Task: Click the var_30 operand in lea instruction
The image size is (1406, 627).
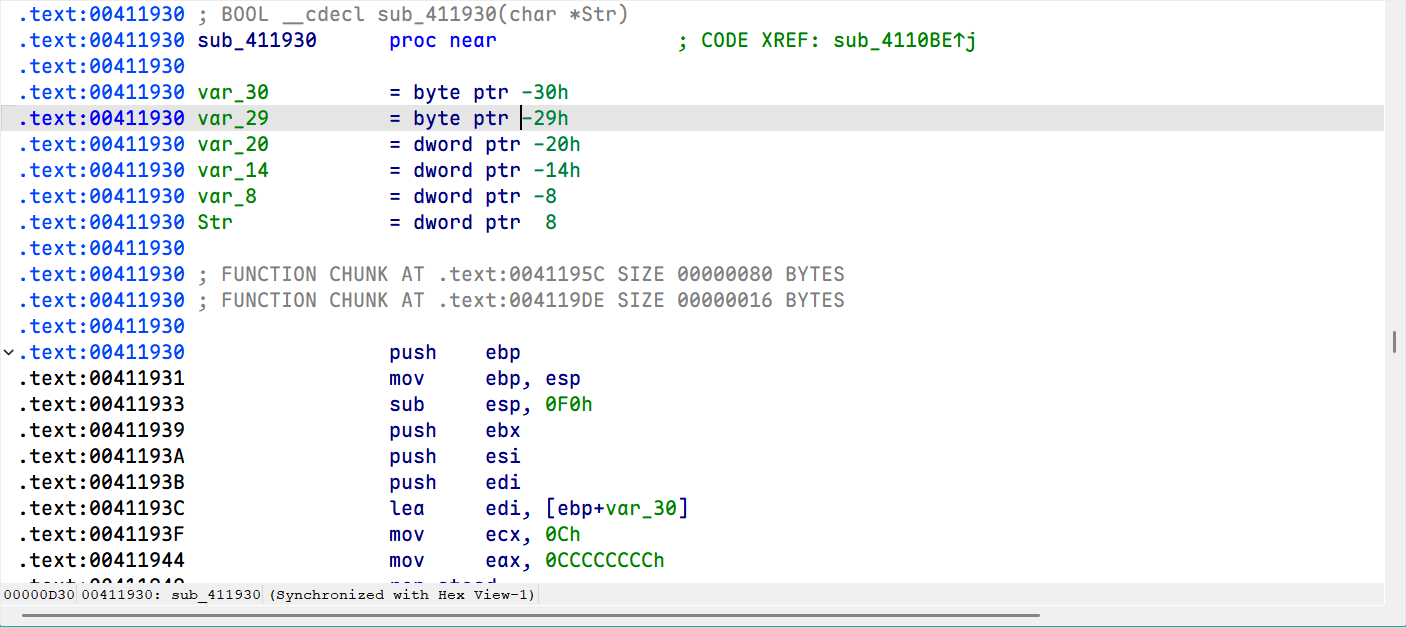Action: pos(641,508)
